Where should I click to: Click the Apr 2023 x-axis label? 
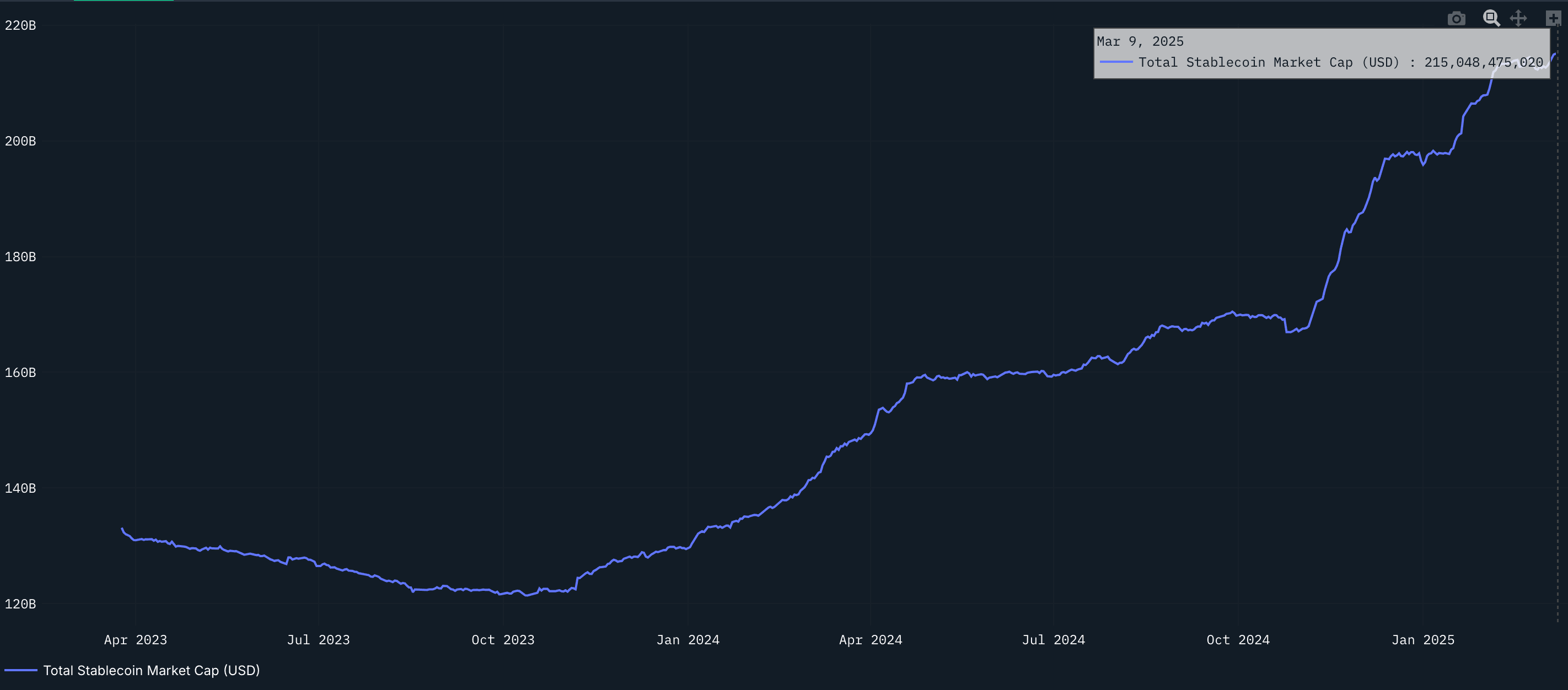(135, 639)
